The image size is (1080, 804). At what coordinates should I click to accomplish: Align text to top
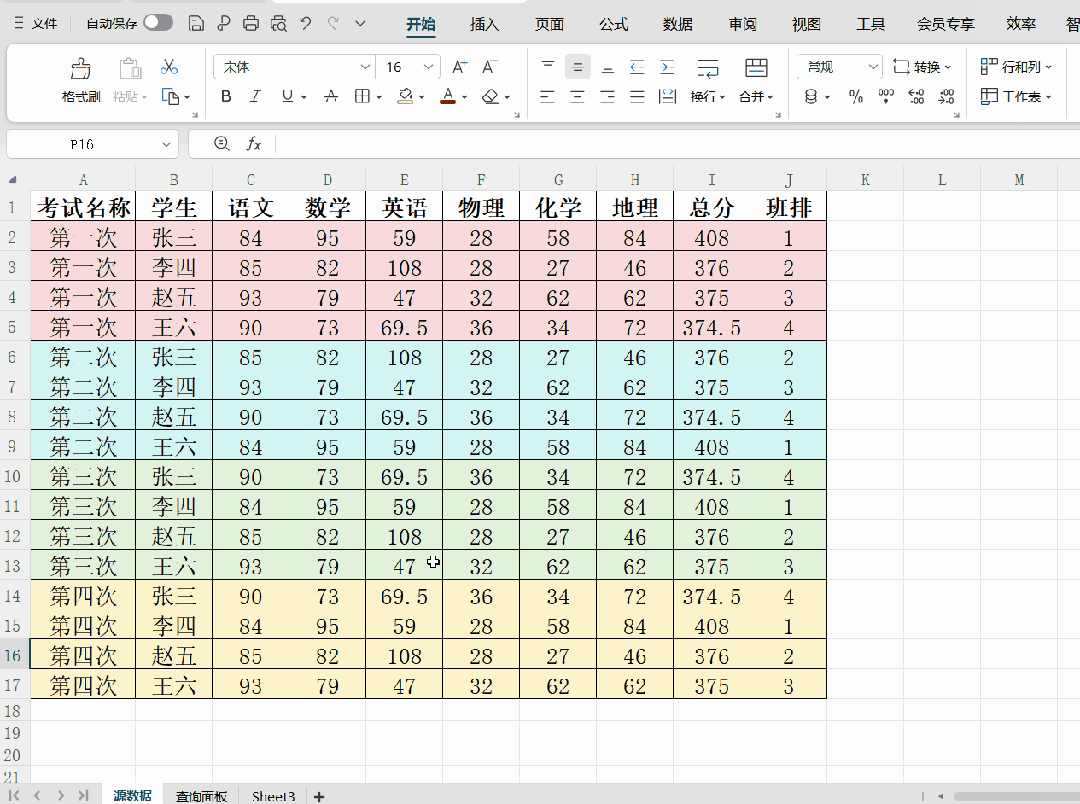tap(548, 67)
